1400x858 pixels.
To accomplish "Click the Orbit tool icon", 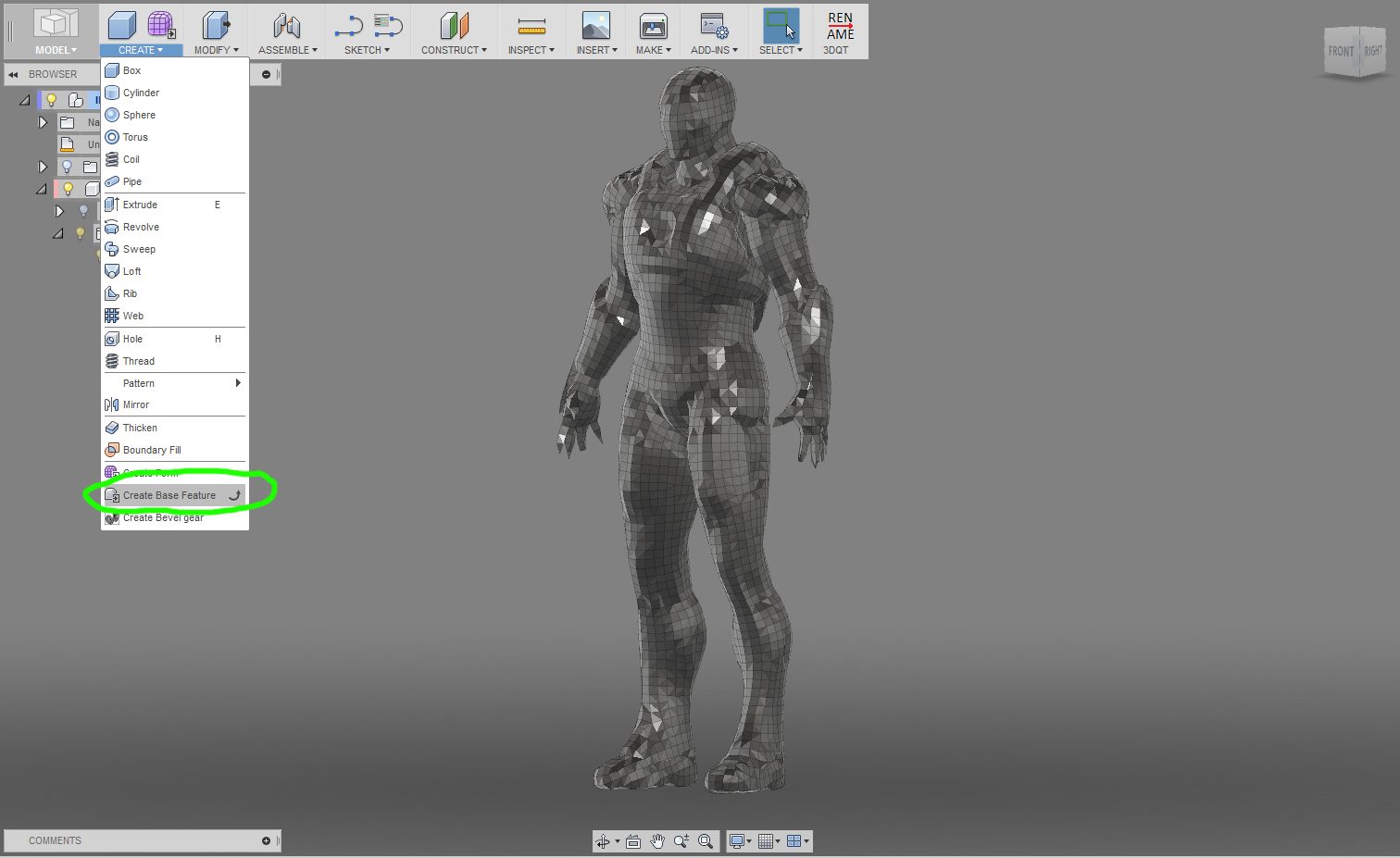I will click(x=603, y=841).
